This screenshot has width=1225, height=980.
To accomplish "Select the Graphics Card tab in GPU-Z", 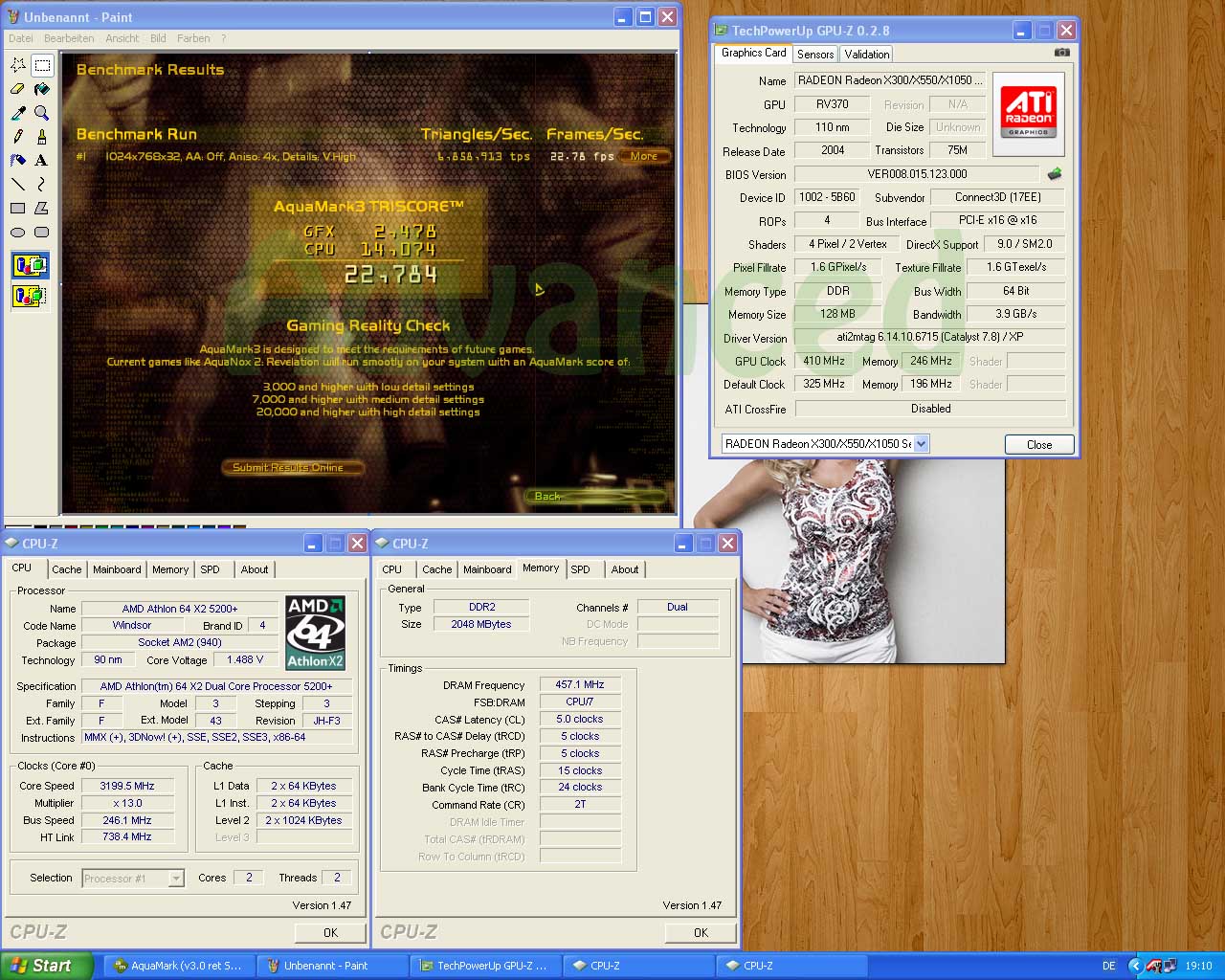I will click(x=754, y=53).
